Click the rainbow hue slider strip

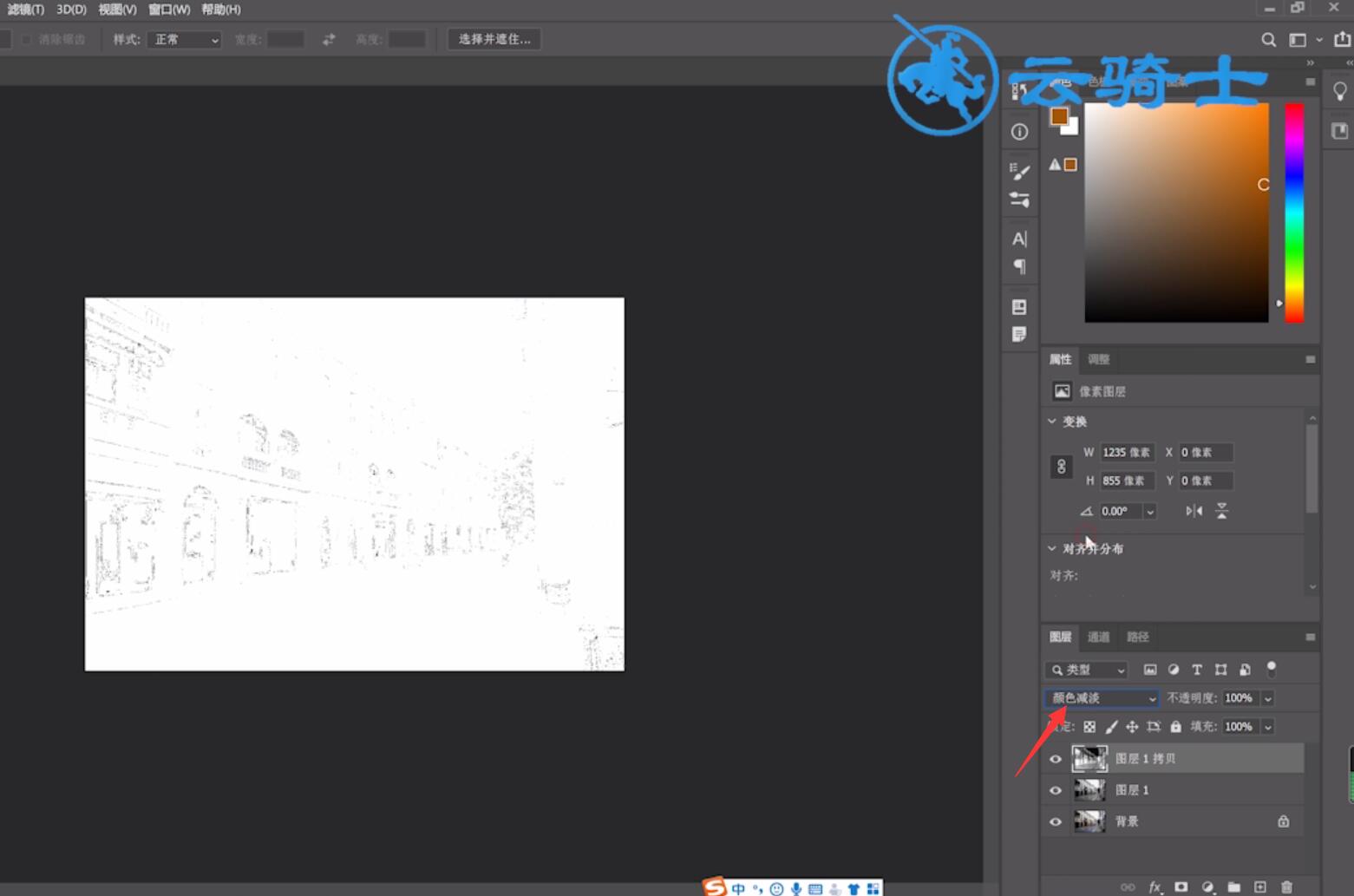point(1293,213)
